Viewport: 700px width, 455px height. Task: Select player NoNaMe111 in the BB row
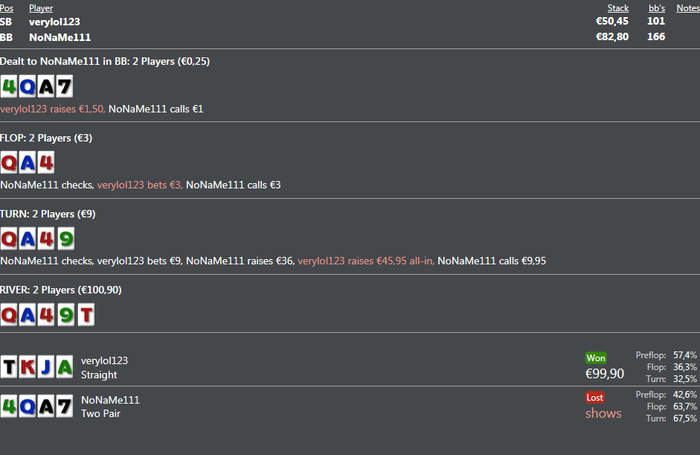click(60, 37)
